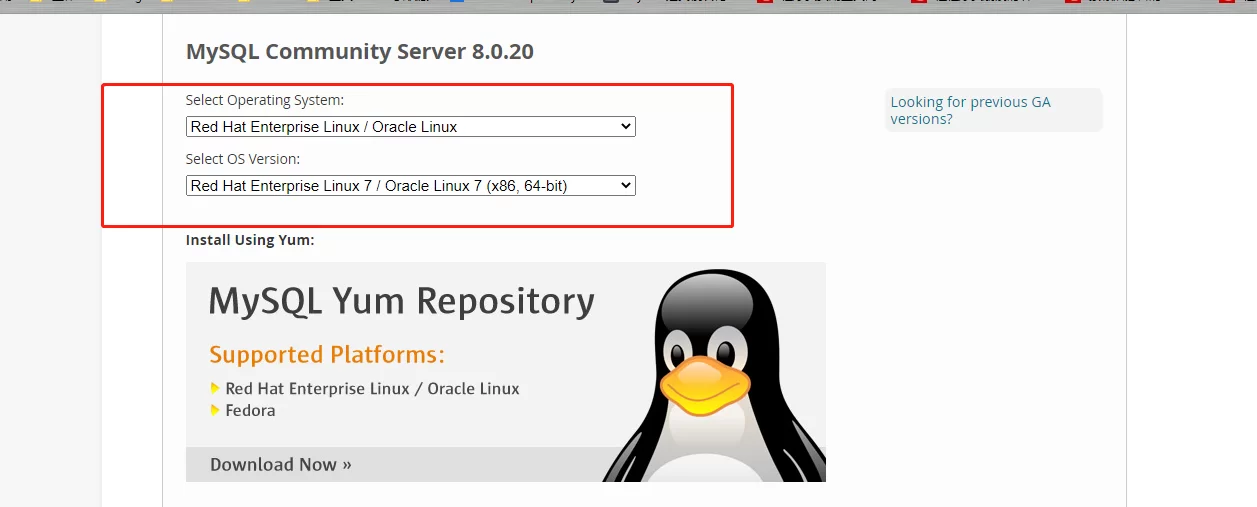Click the 'Fedora' platform entry in the banner
The height and width of the screenshot is (507, 1257).
click(x=250, y=410)
